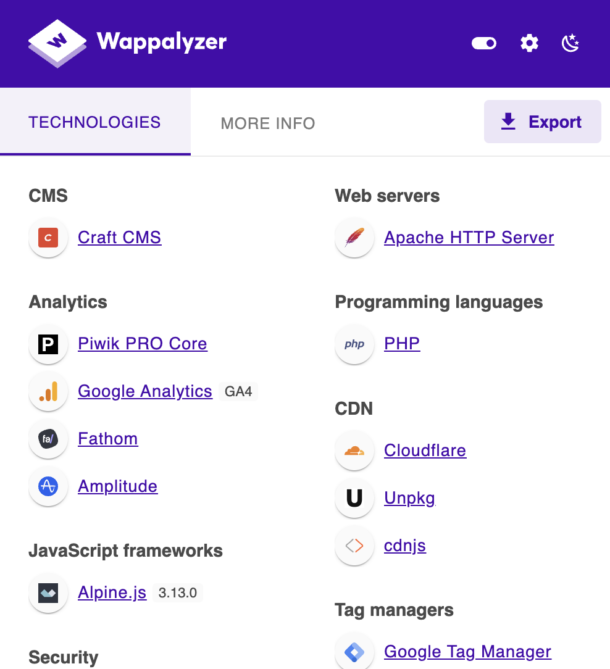
Task: Switch to dark mode moon icon
Action: coord(570,43)
